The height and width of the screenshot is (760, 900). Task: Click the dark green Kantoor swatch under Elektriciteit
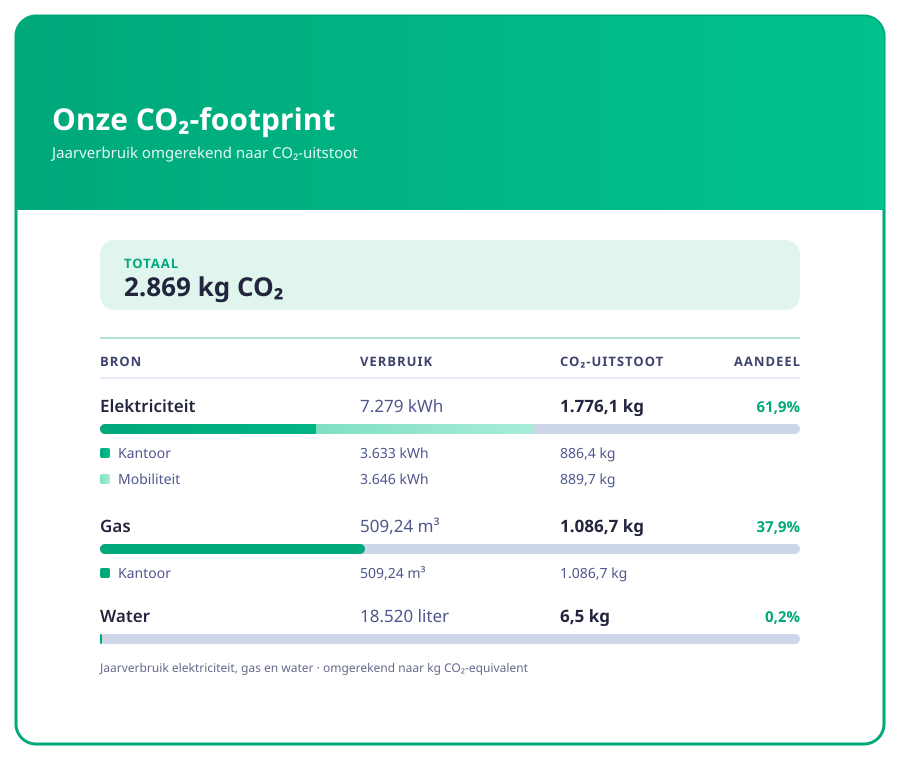point(105,453)
